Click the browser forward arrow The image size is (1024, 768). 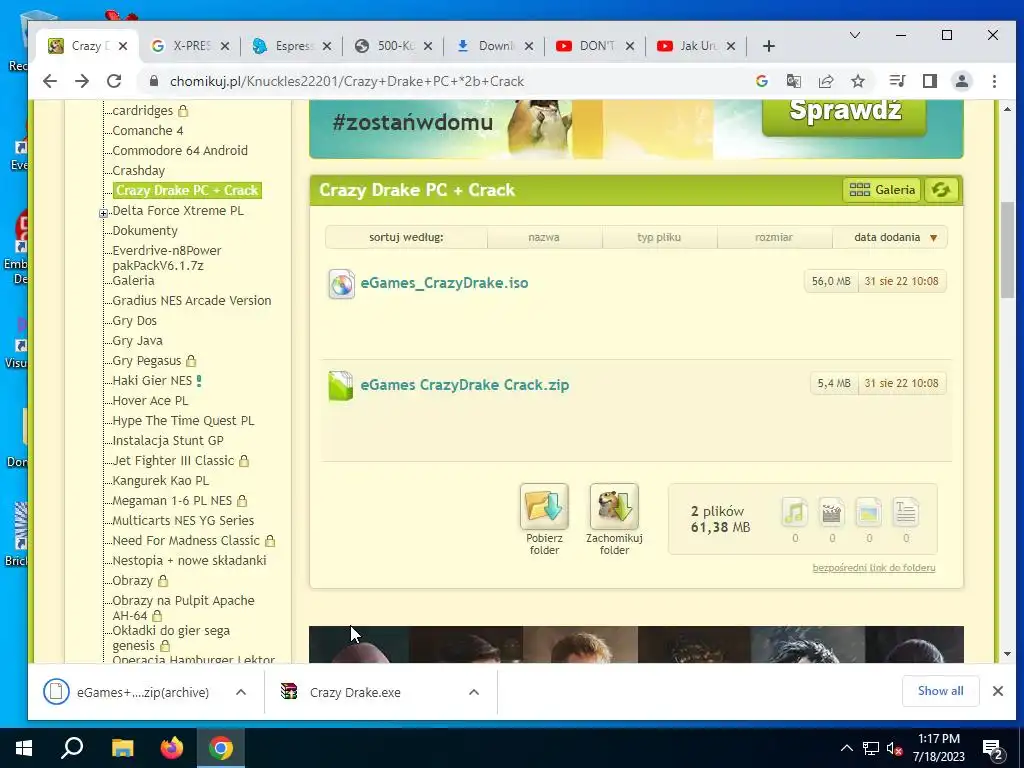(82, 81)
